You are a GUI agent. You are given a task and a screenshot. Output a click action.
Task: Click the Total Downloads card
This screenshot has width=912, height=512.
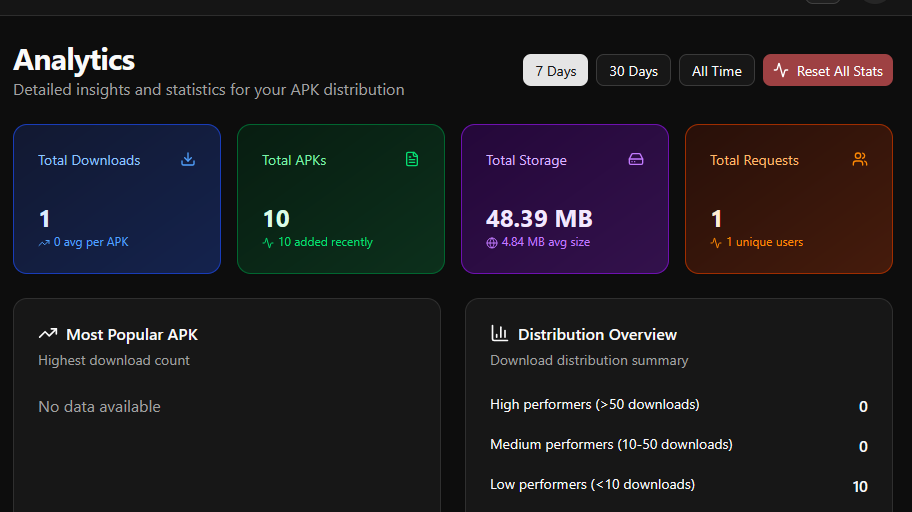click(117, 199)
